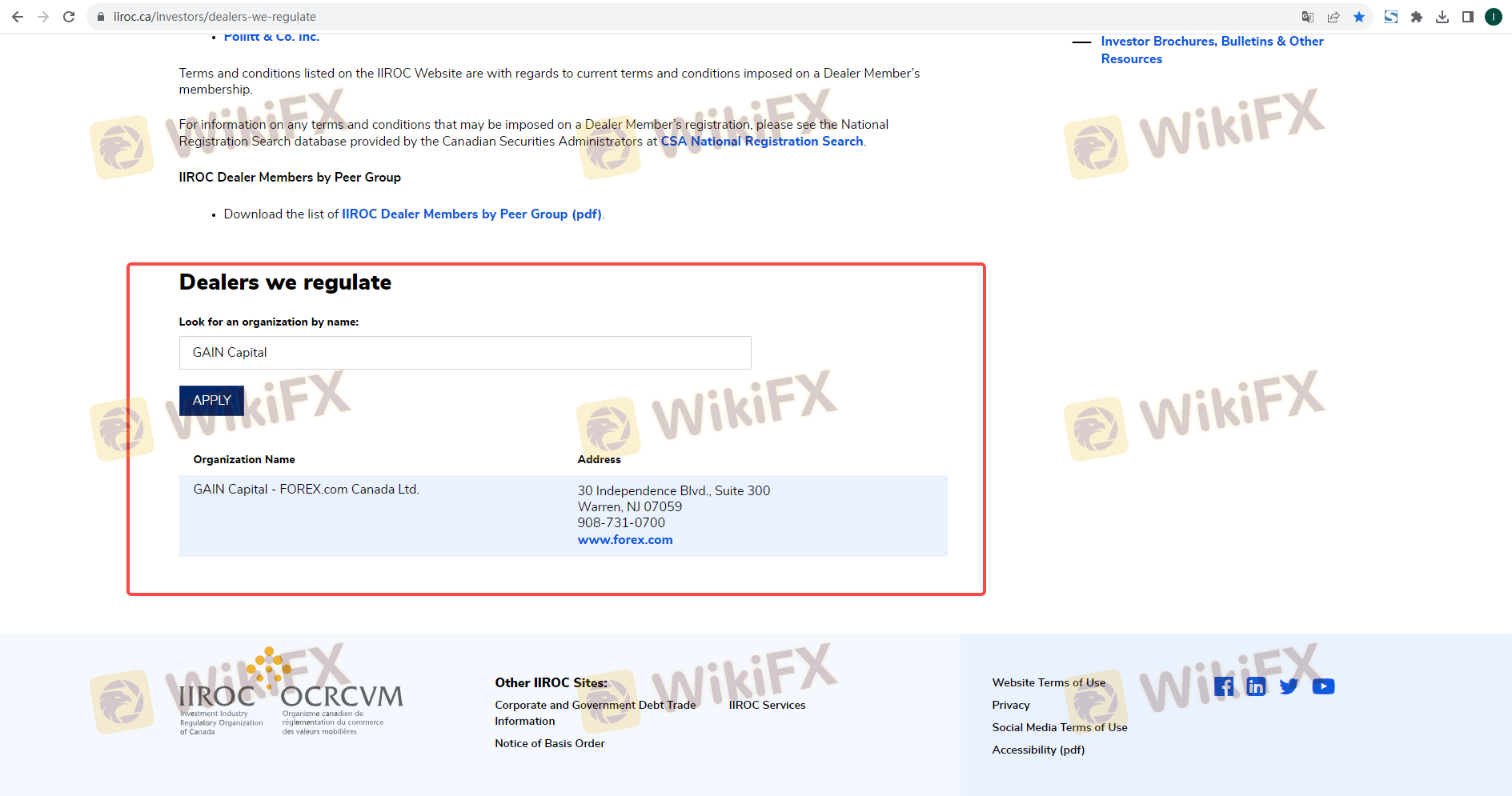
Task: Open the extensions puzzle menu
Action: coord(1417,17)
